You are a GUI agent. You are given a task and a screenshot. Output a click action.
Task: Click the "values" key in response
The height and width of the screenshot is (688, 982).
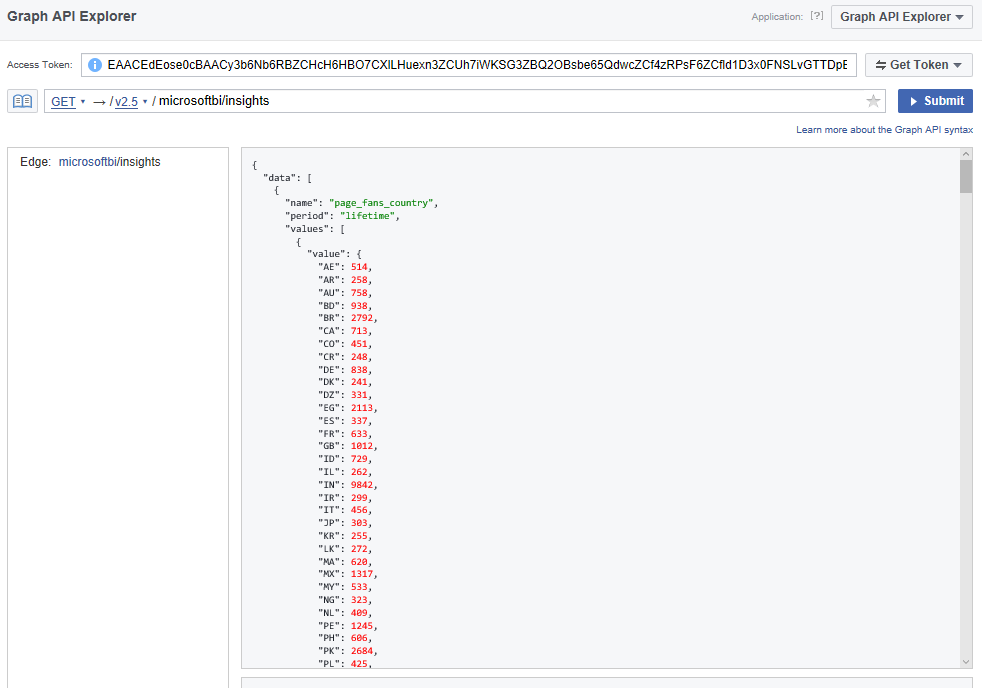tap(307, 229)
